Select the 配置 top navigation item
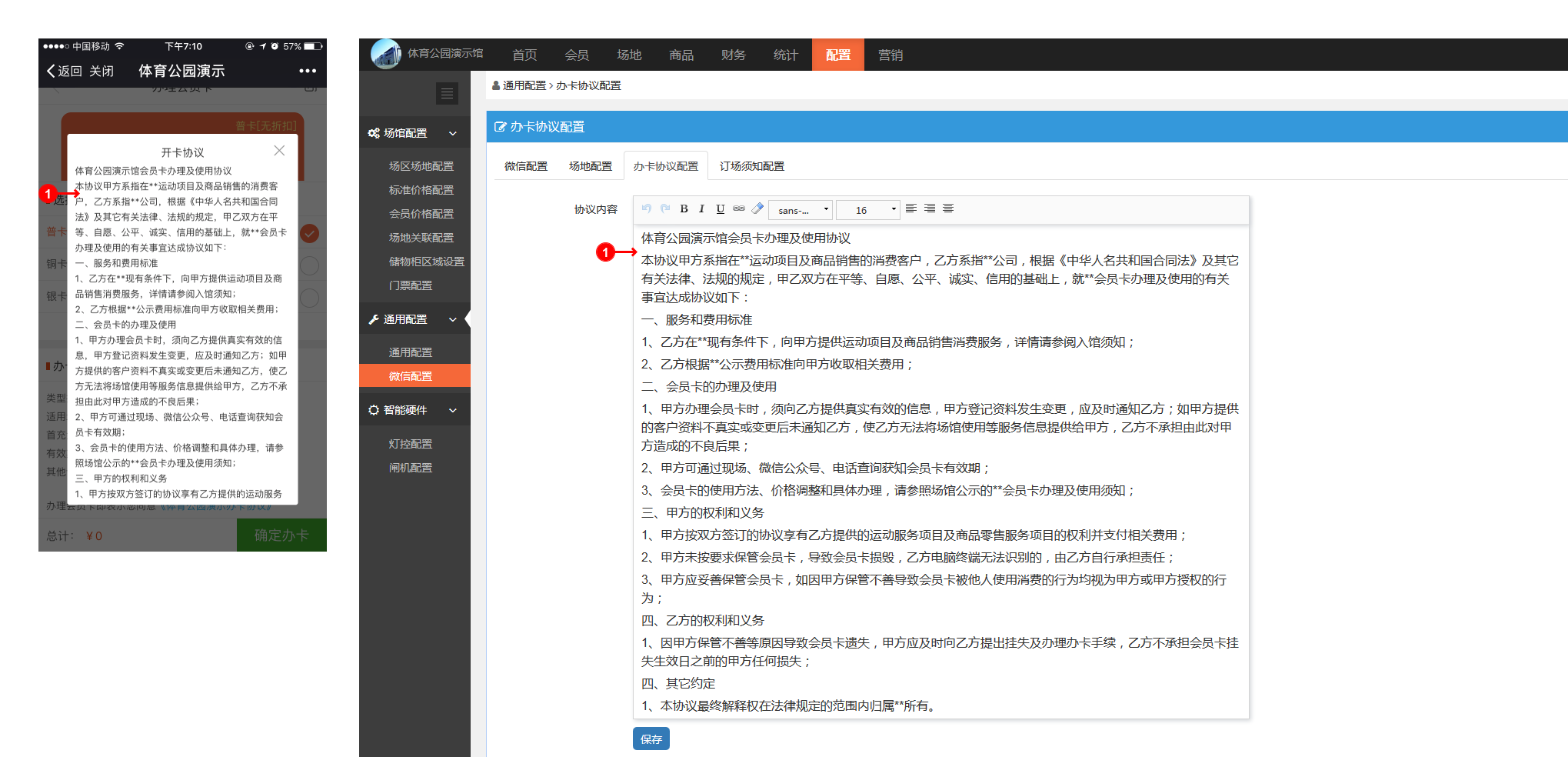This screenshot has height=757, width=1568. (838, 55)
